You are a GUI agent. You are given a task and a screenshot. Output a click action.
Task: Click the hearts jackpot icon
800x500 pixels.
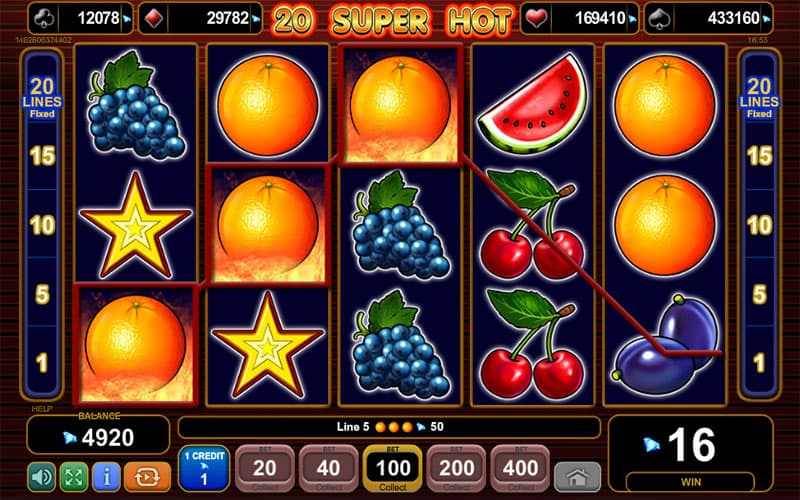(536, 18)
